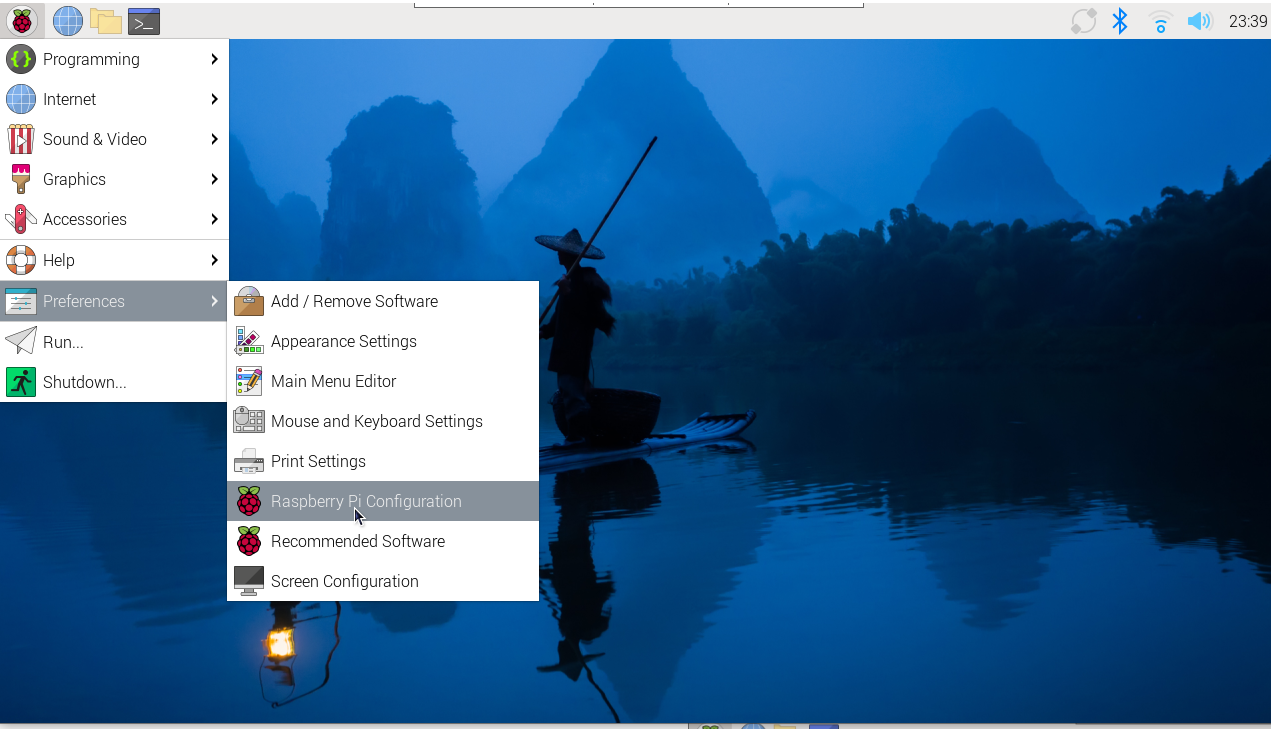Click the Raspberry Pi Configuration raspberry icon
1271x729 pixels.
249,501
